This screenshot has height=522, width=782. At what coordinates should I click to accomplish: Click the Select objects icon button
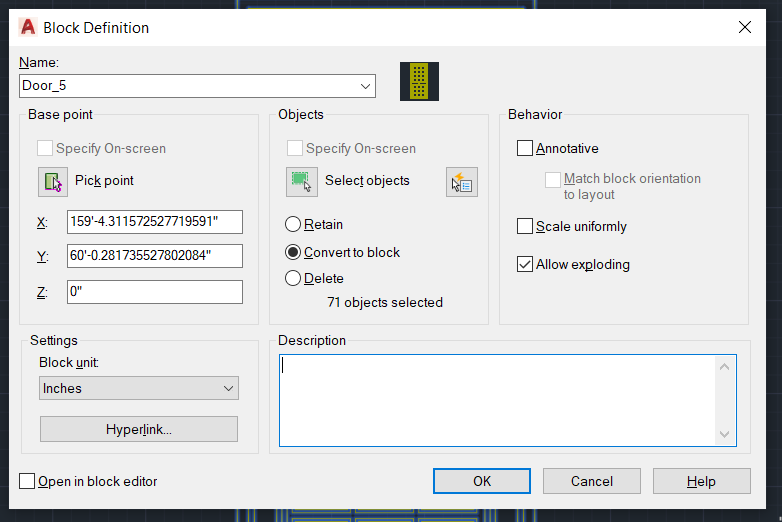point(302,181)
